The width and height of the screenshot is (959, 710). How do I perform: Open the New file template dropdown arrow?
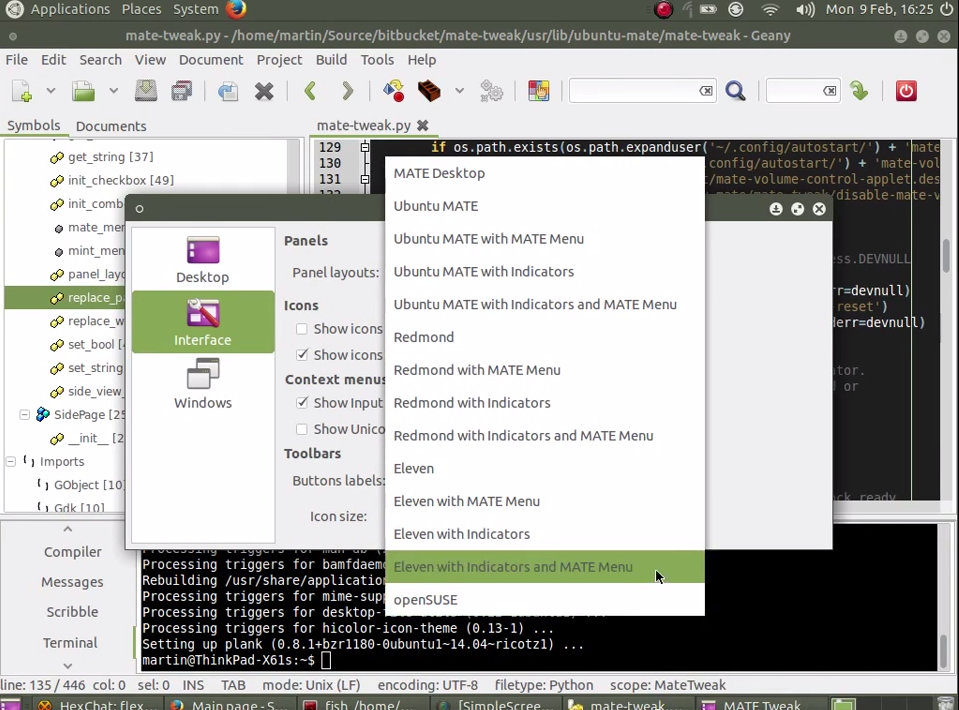tap(51, 91)
